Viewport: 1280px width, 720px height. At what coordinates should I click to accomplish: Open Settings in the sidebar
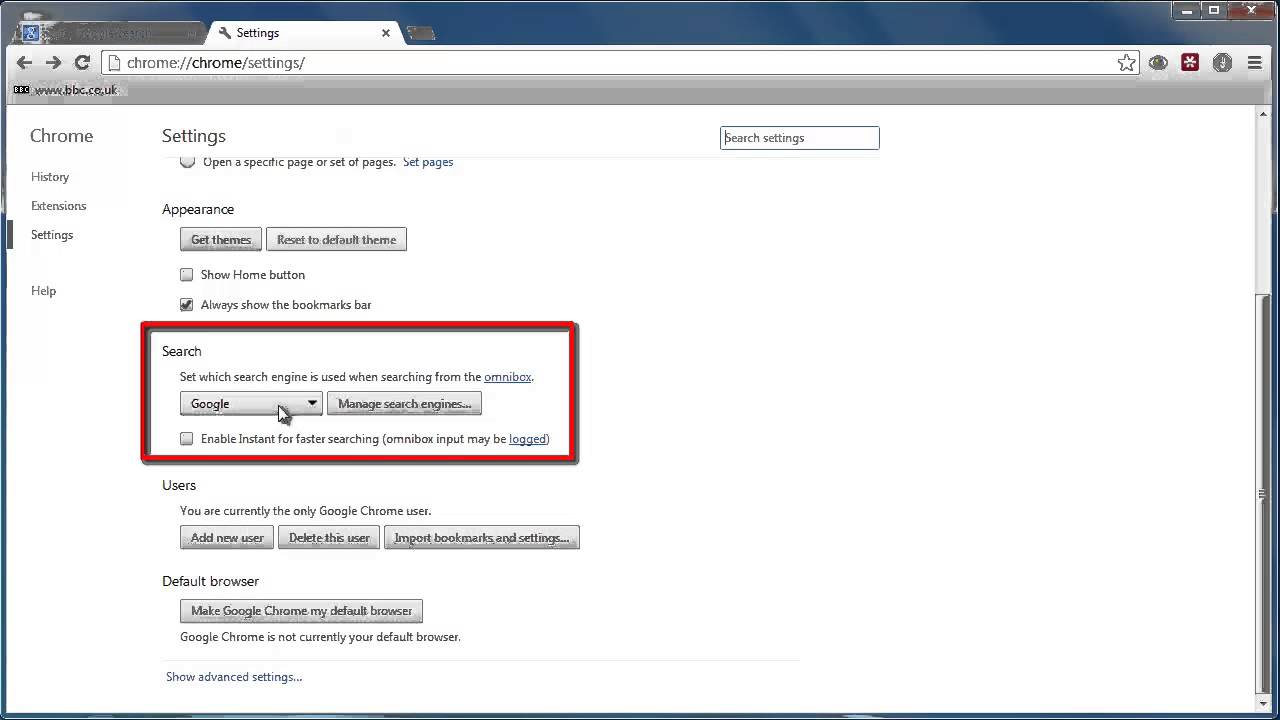(52, 235)
